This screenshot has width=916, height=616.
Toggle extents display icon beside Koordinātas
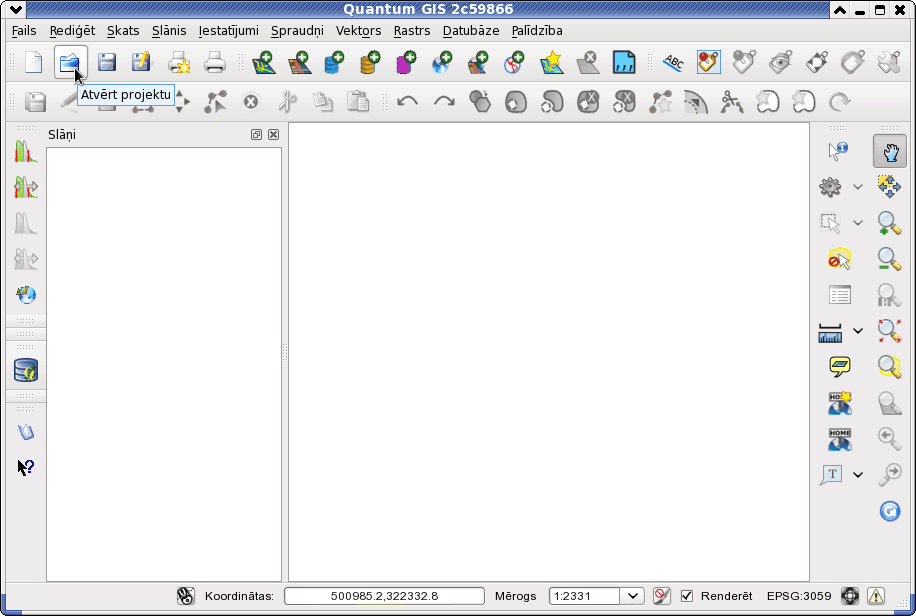(185, 596)
